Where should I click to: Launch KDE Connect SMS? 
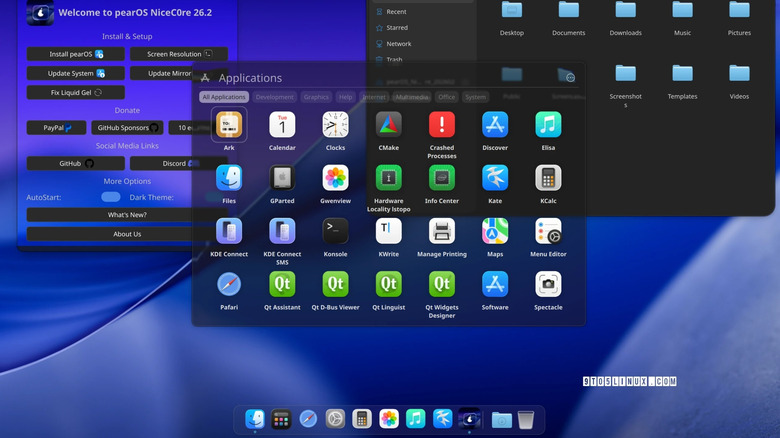pos(282,231)
